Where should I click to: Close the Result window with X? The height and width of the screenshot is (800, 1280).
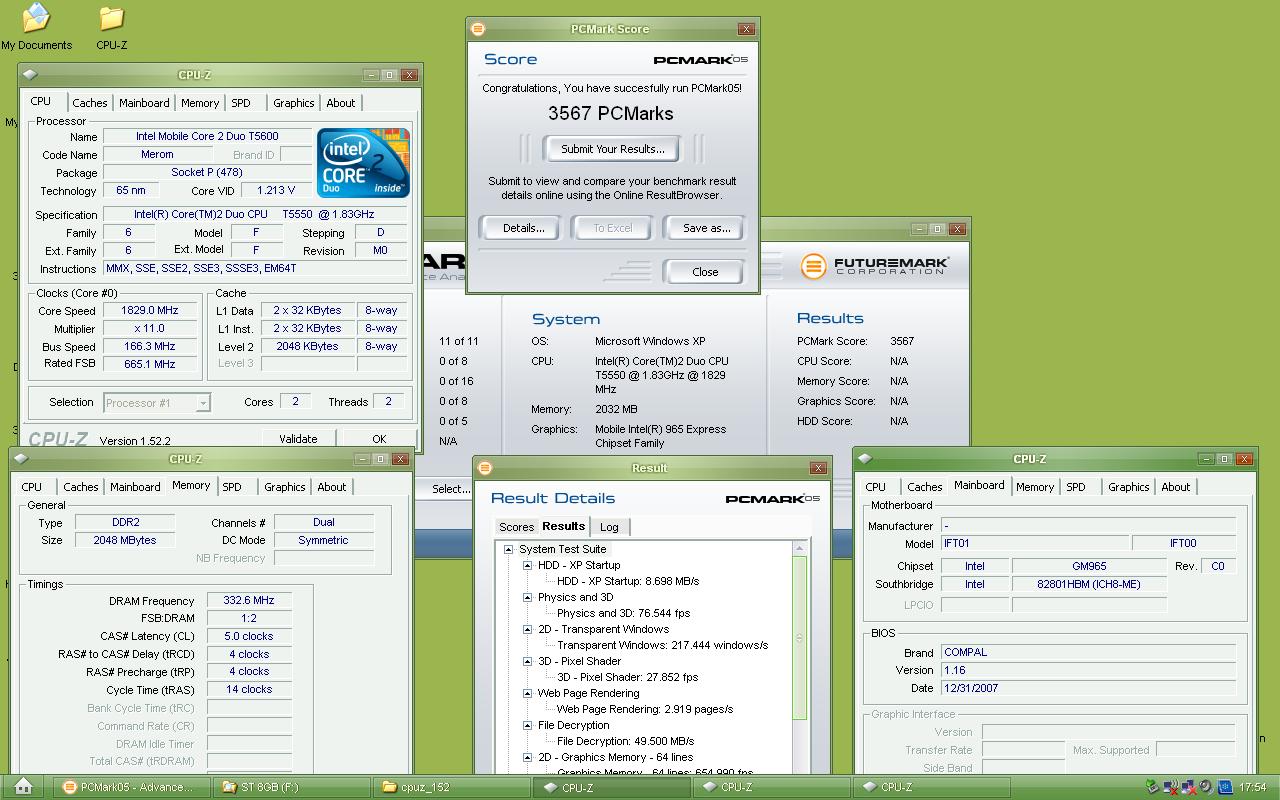pyautogui.click(x=817, y=468)
